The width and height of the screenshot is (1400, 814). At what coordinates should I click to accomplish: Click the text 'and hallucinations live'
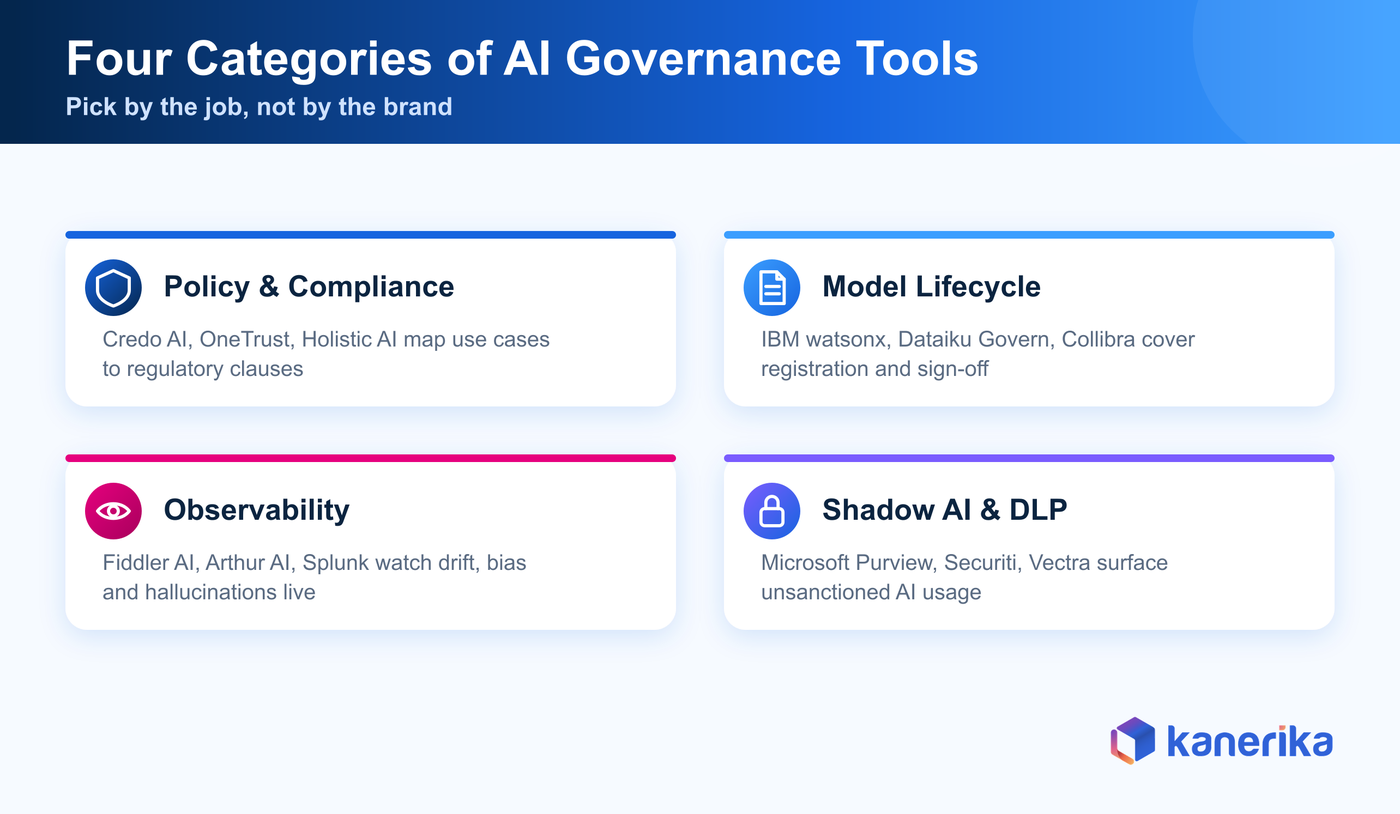click(x=209, y=592)
